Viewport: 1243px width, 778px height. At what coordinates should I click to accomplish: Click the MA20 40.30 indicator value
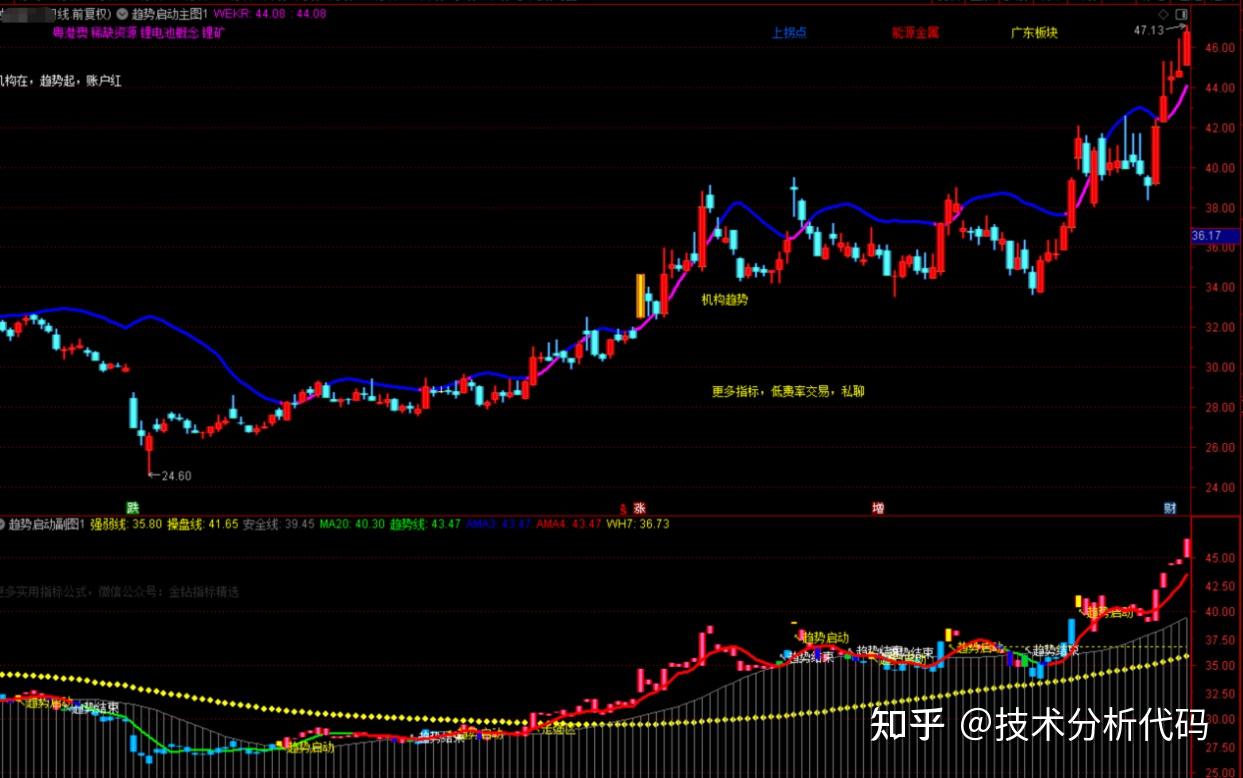(x=352, y=524)
